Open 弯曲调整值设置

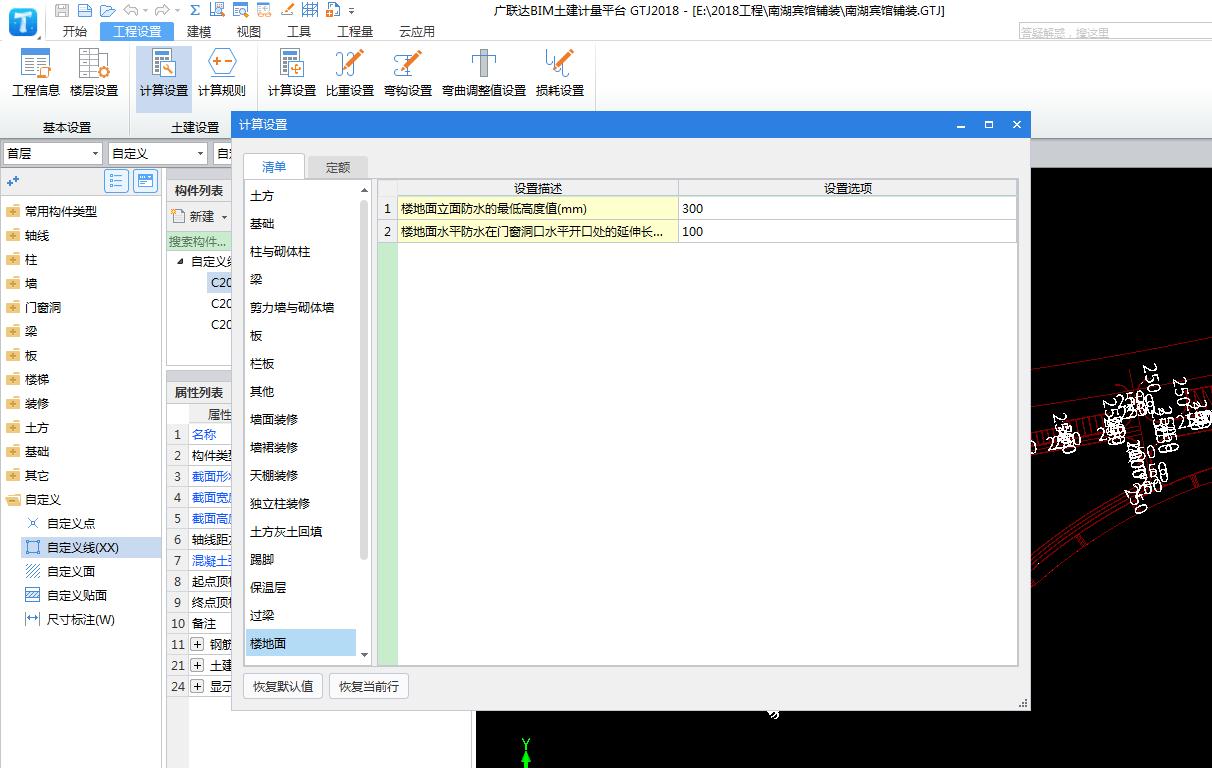pos(484,73)
